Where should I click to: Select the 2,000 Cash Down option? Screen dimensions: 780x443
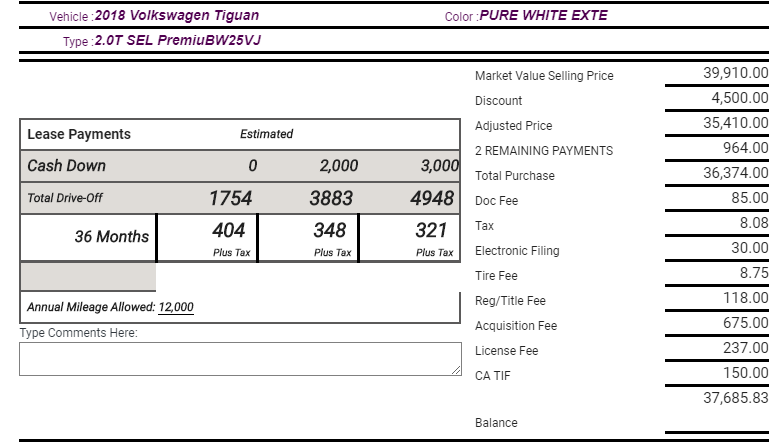click(338, 166)
